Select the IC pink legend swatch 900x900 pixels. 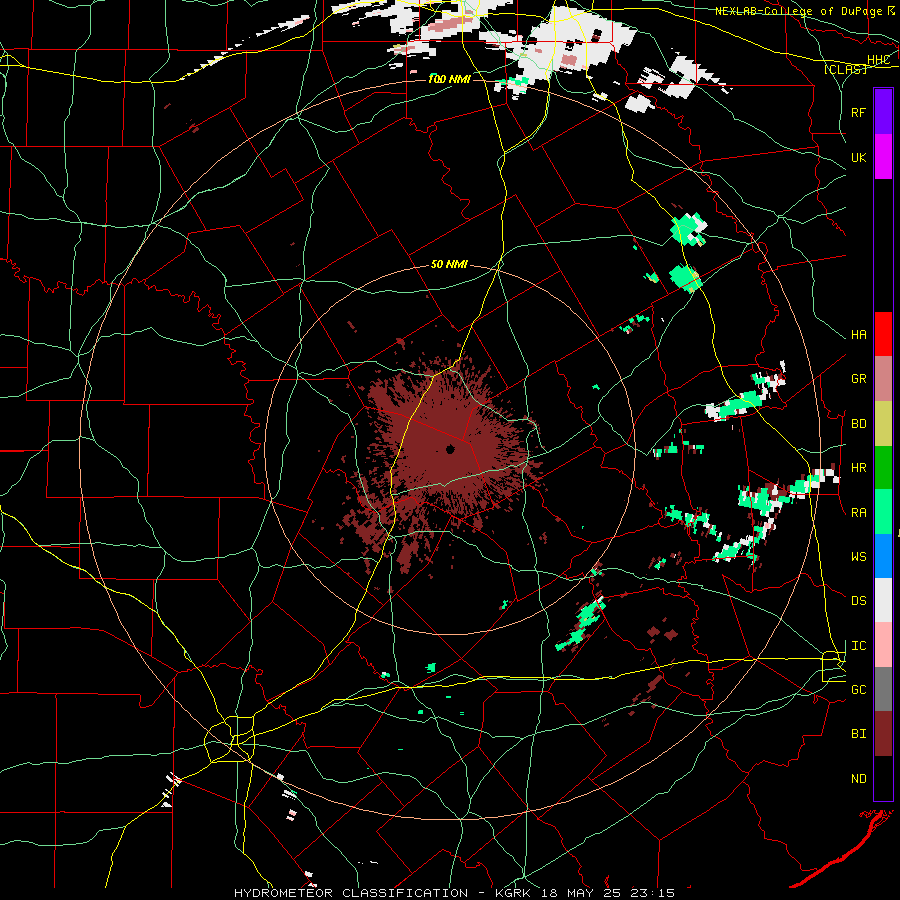[883, 645]
